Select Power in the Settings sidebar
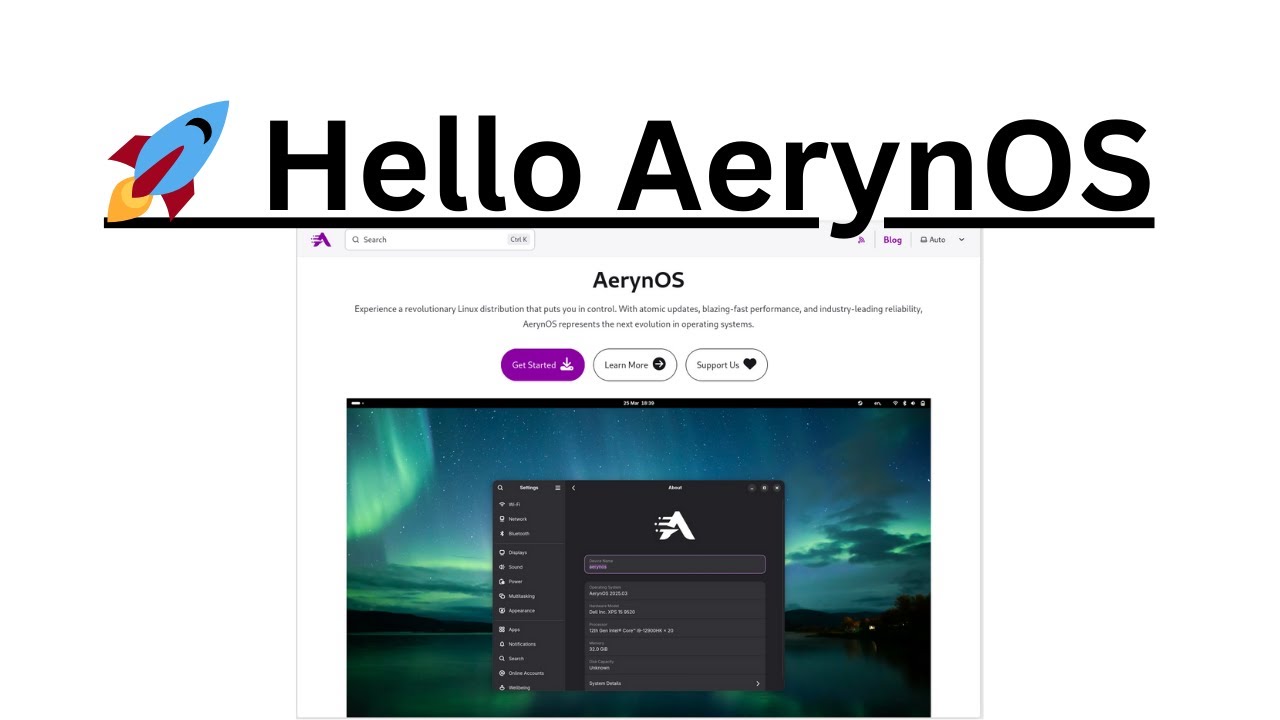Image resolution: width=1280 pixels, height=720 pixels. point(529,581)
